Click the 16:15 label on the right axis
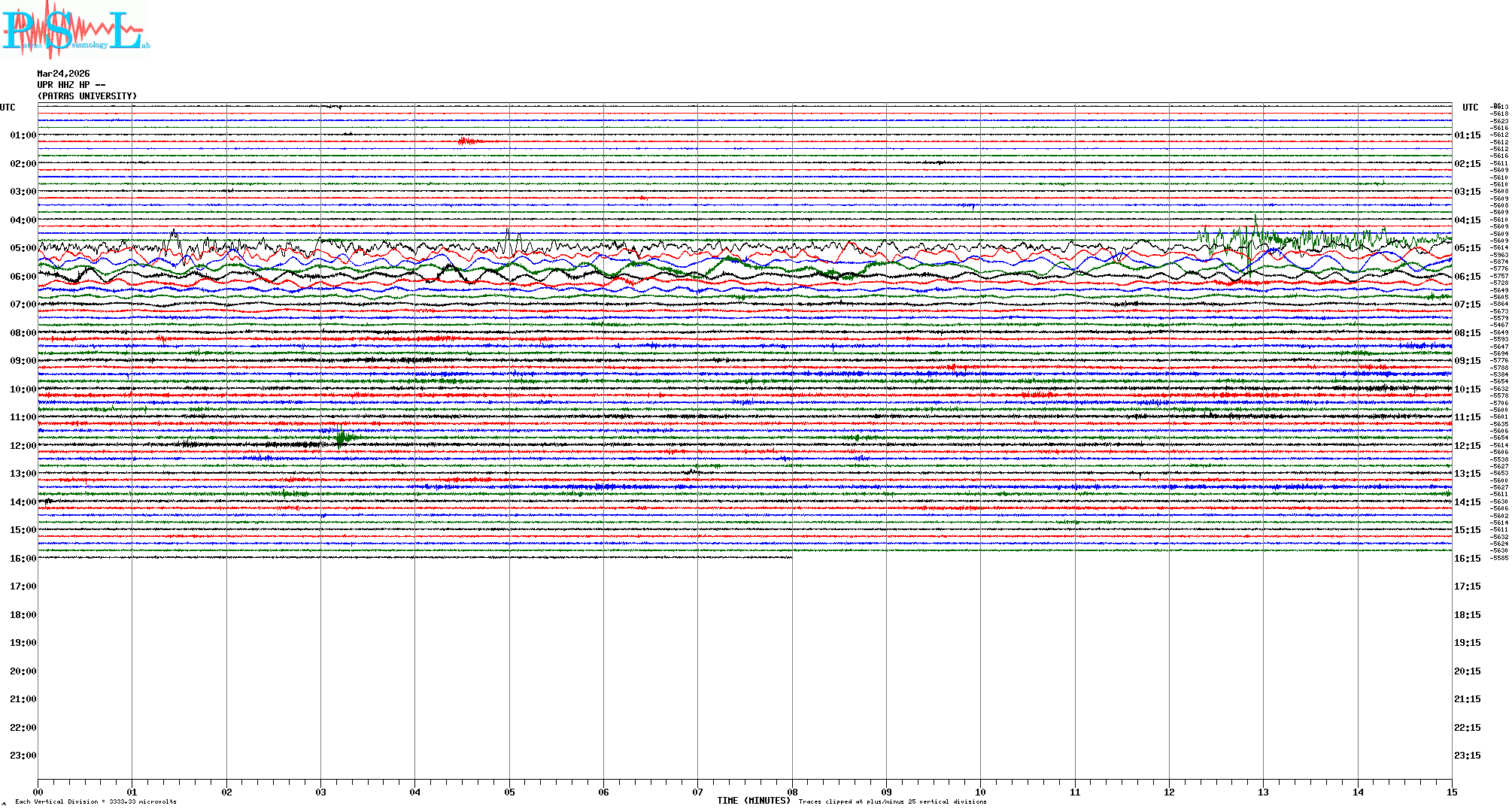This screenshot has height=812, width=1512. pos(1467,559)
